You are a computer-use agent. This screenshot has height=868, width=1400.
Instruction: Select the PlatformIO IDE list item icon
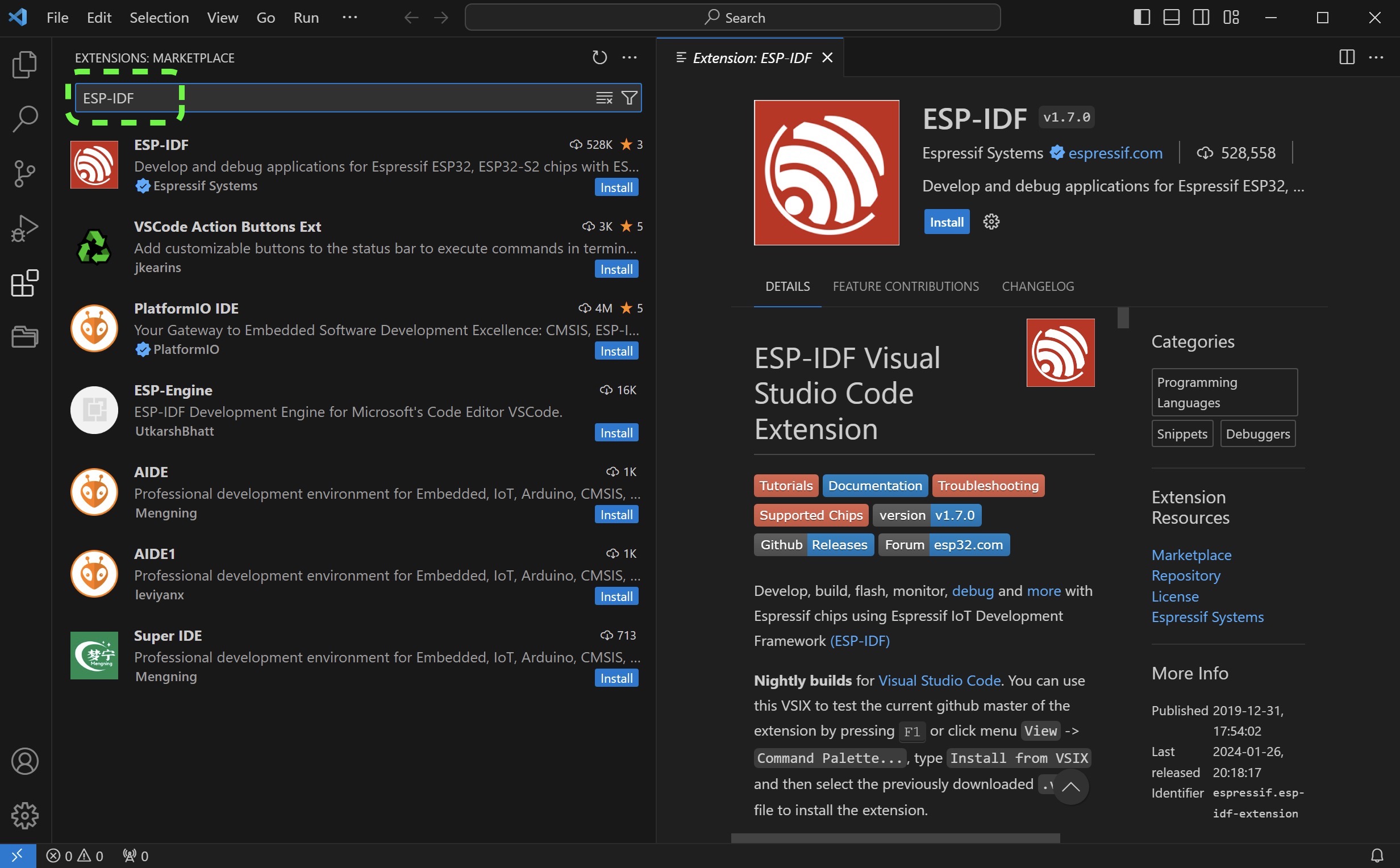pos(94,328)
